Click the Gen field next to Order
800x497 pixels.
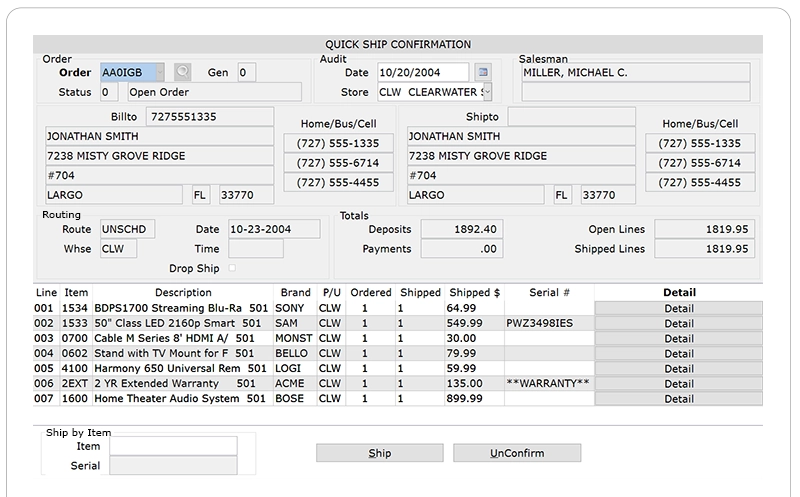(x=246, y=72)
